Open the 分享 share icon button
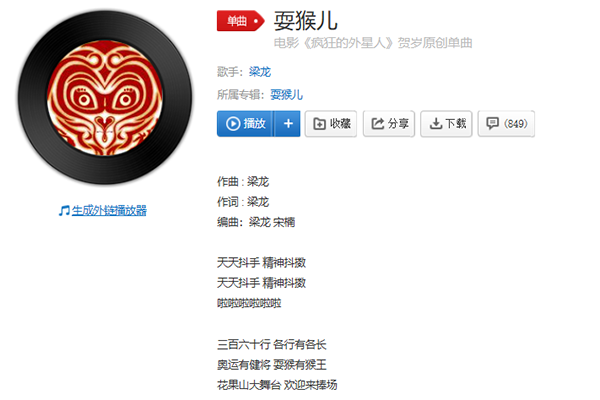 pyautogui.click(x=389, y=124)
